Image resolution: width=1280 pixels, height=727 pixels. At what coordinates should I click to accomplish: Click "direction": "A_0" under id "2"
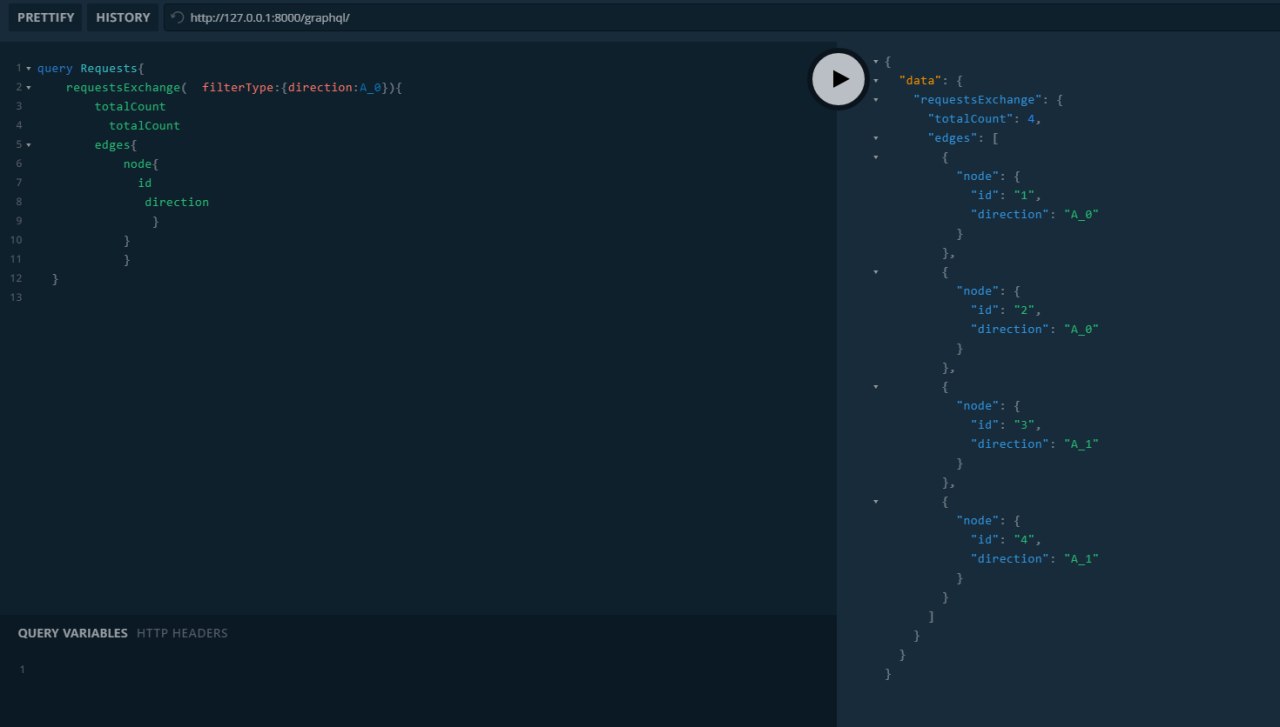coord(1035,329)
